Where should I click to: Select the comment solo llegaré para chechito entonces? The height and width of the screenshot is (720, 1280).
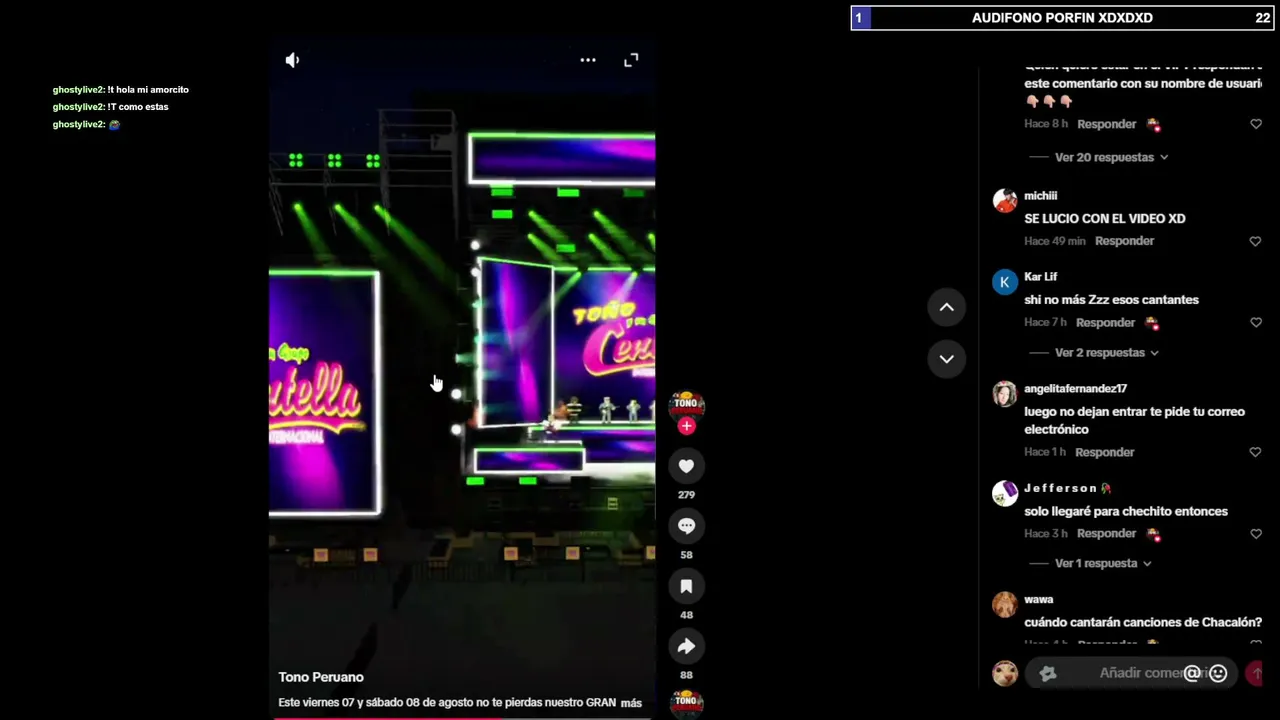coord(1126,512)
